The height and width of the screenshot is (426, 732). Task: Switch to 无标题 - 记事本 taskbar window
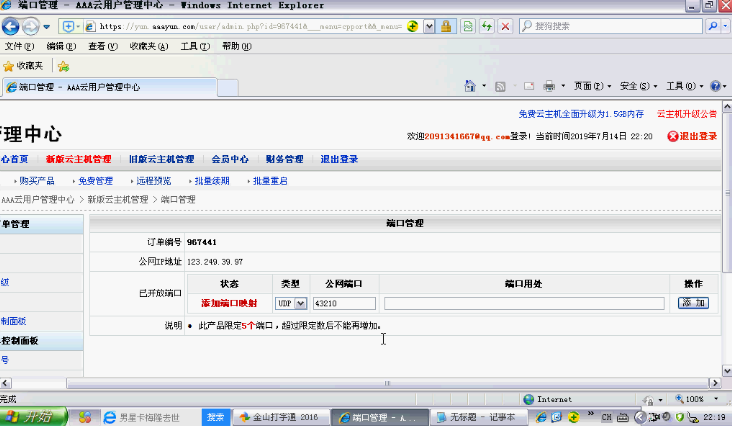[478, 417]
